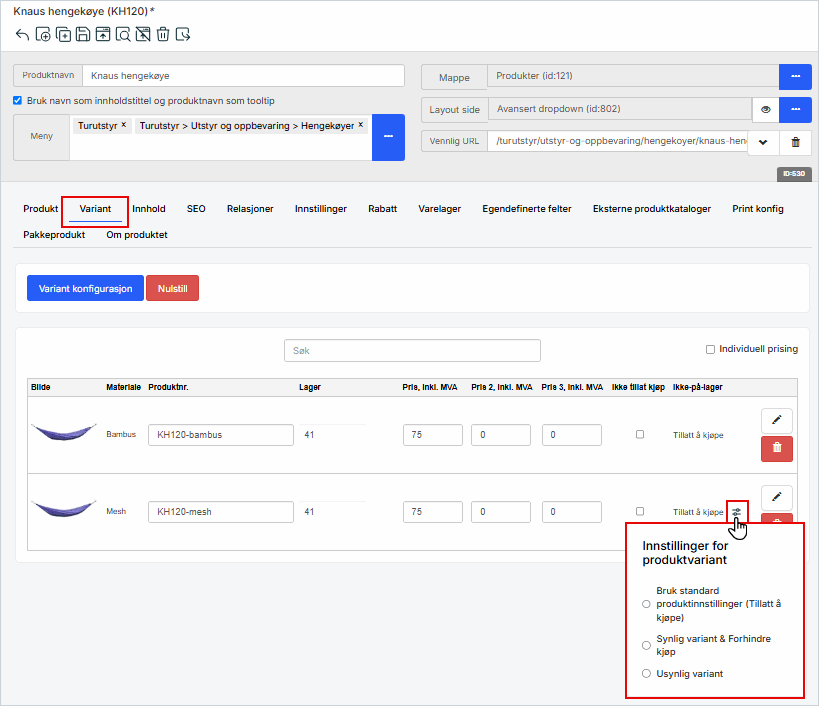Click the Variant konfigurasjon button
This screenshot has height=706, width=819.
coord(85,288)
